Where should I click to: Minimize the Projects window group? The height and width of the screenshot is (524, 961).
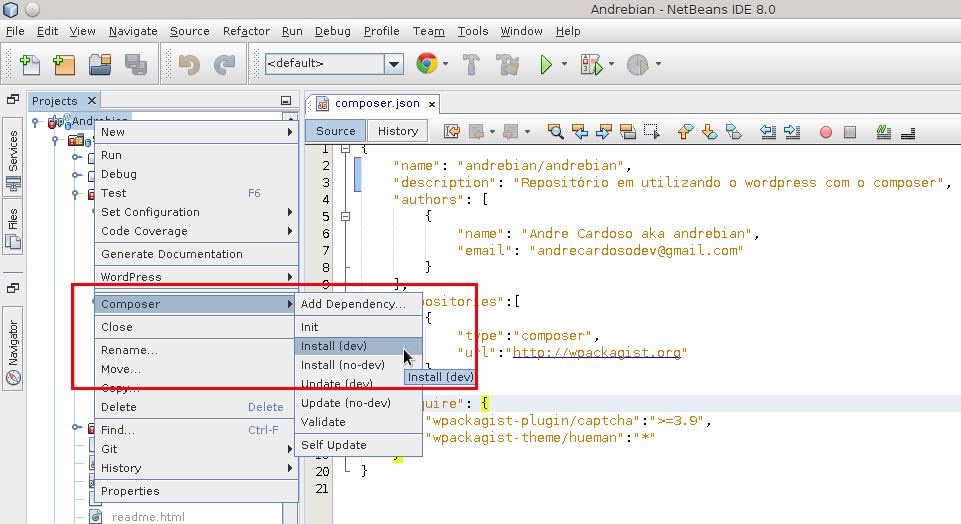click(286, 101)
